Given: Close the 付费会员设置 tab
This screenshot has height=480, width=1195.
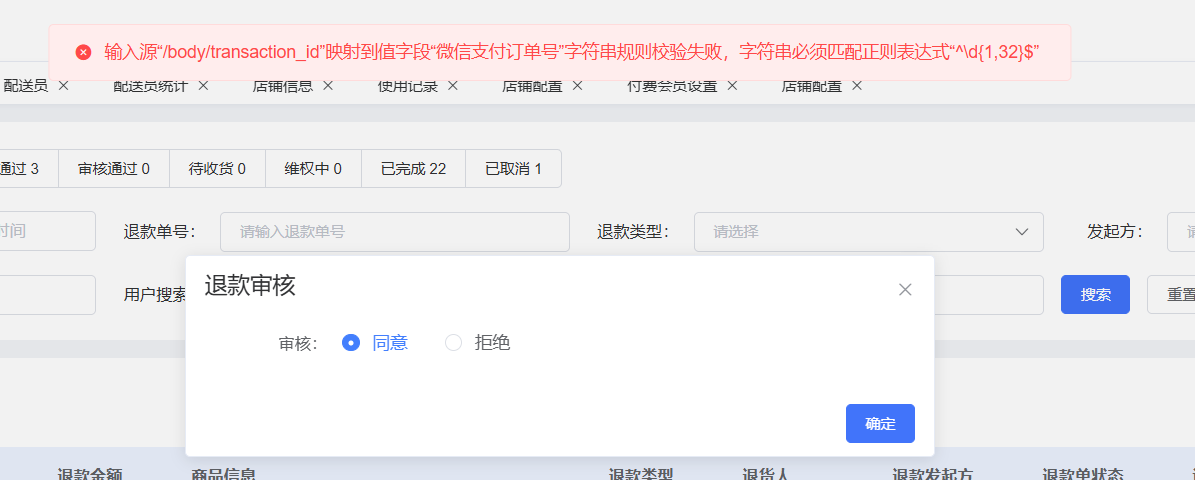Looking at the screenshot, I should [732, 85].
